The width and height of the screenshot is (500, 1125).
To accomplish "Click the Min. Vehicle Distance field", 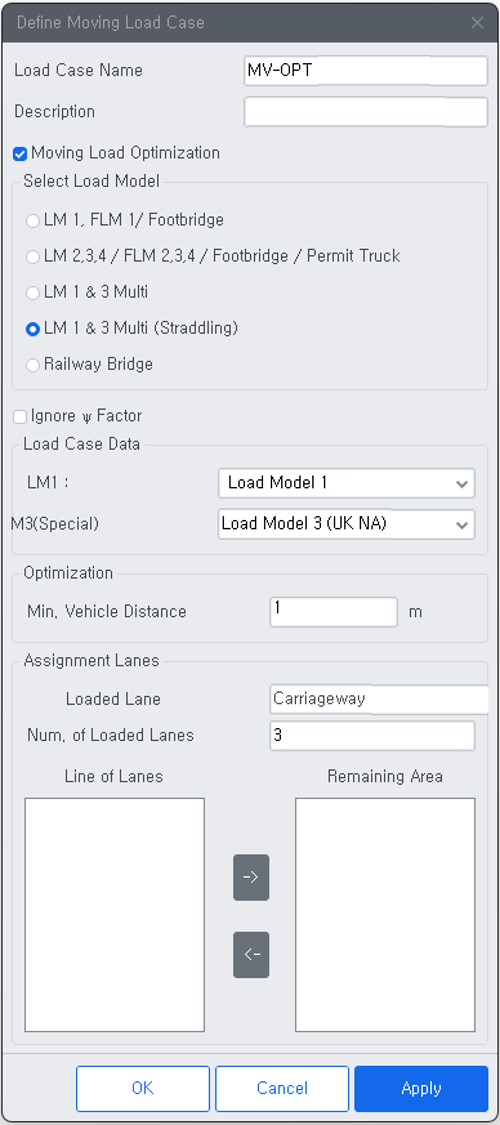I will click(334, 611).
